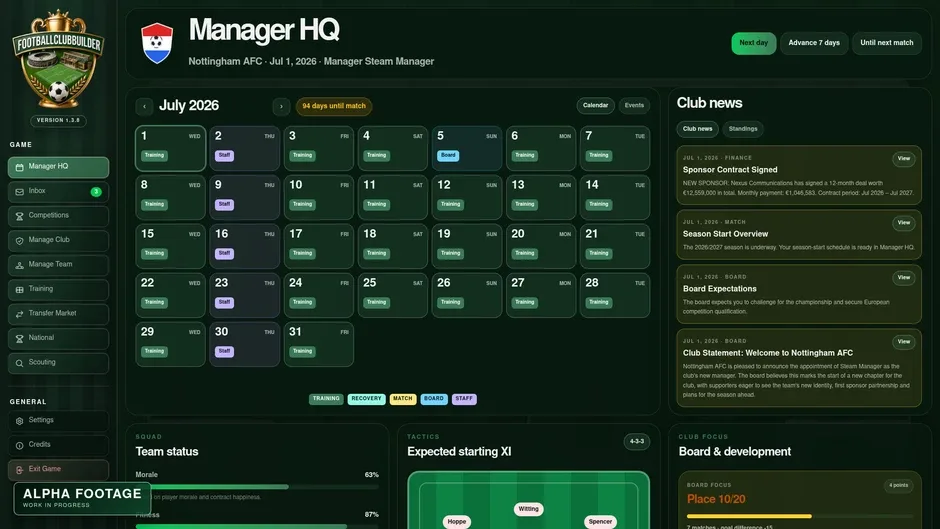Click the Credits info icon
This screenshot has width=940, height=529.
[x=19, y=445]
